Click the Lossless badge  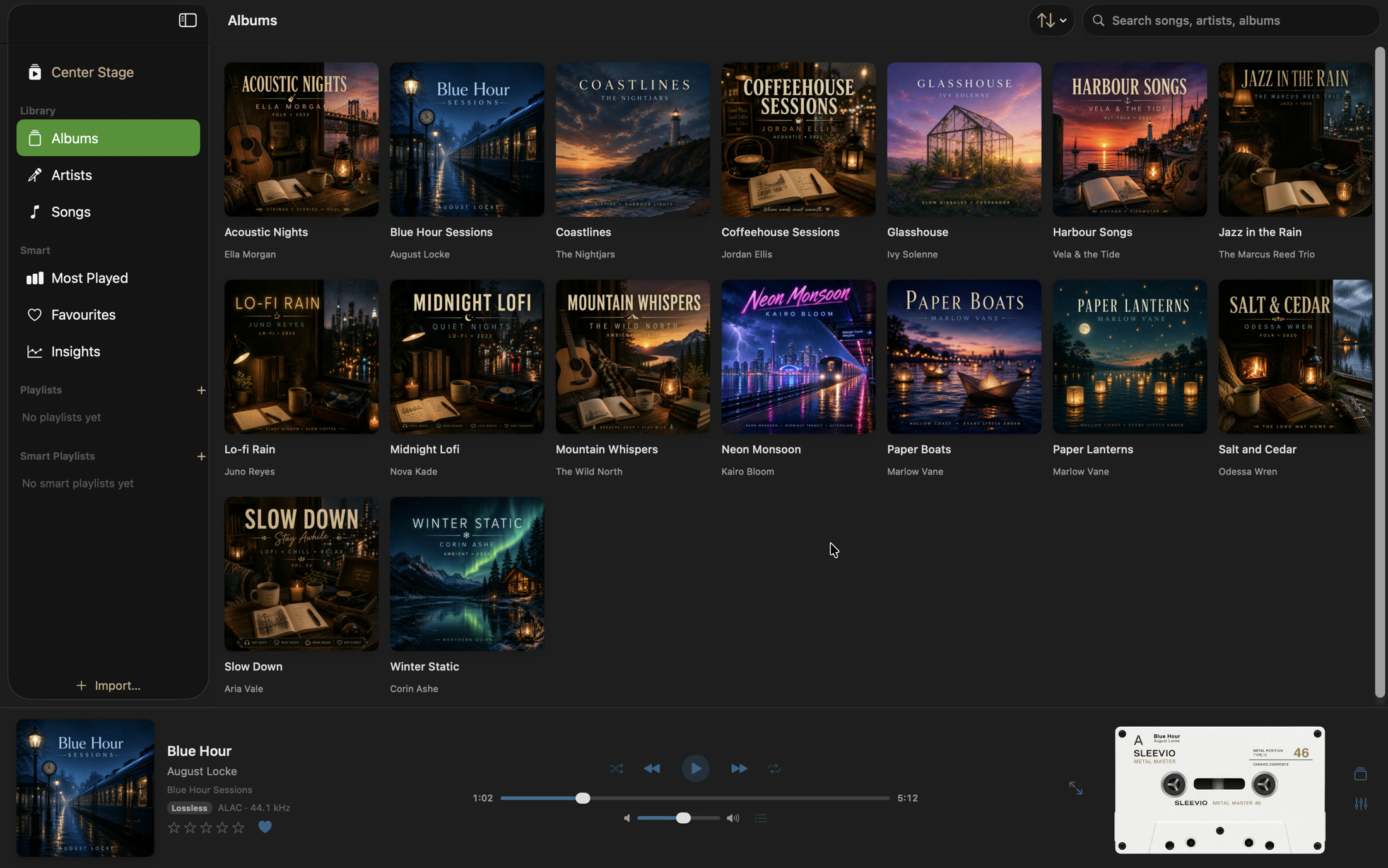click(x=189, y=808)
